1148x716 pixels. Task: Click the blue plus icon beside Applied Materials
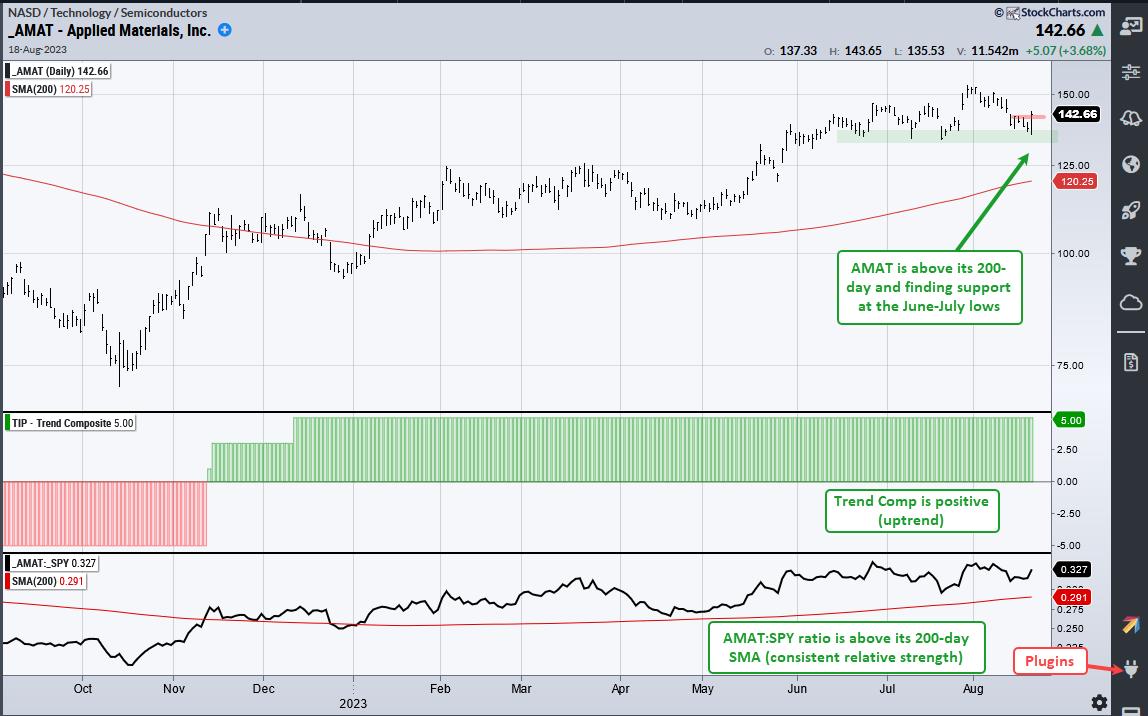(x=225, y=31)
